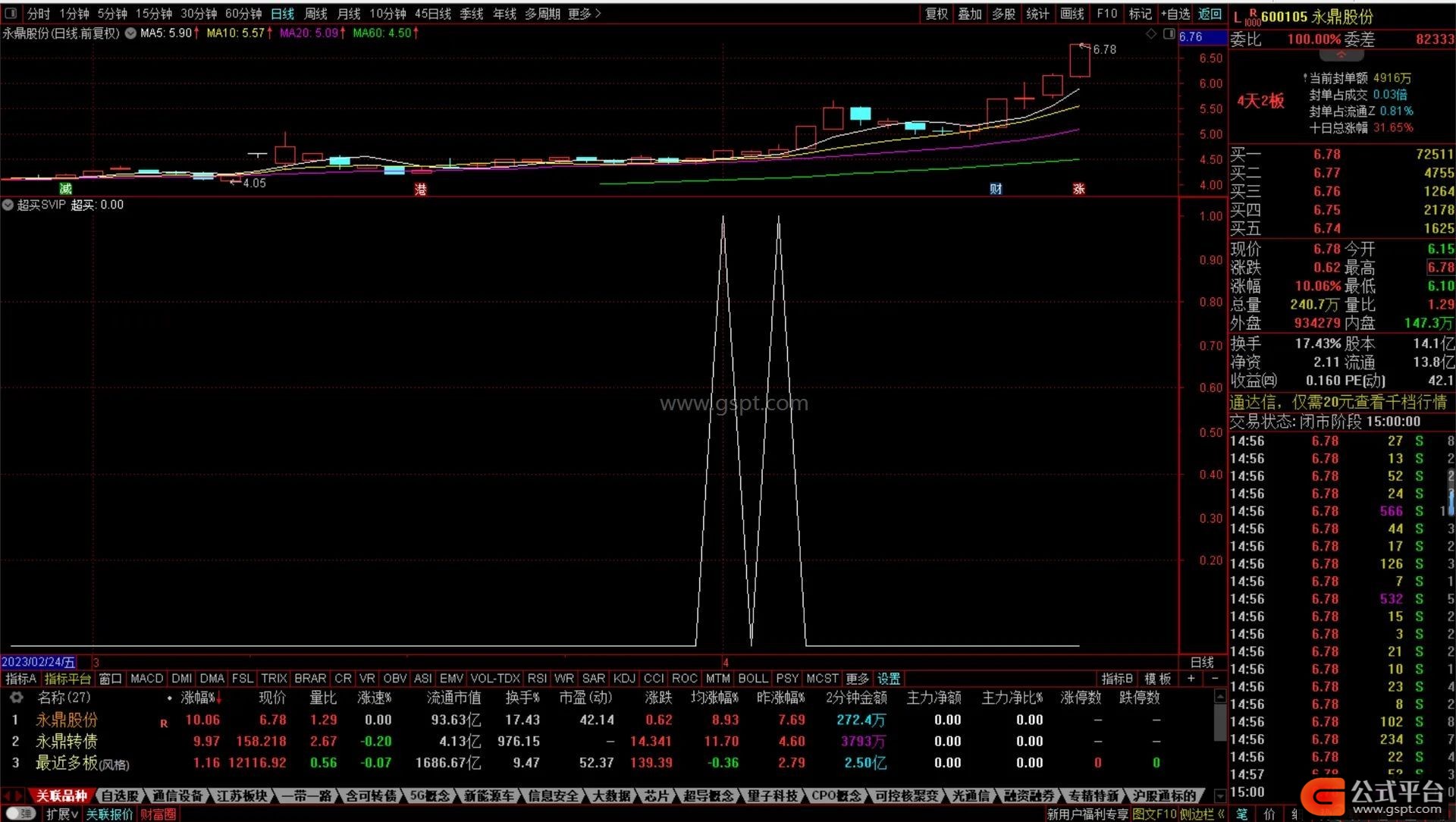Click the 财 marker on the K-line chart
Viewport: 1456px width, 822px height.
tap(996, 189)
